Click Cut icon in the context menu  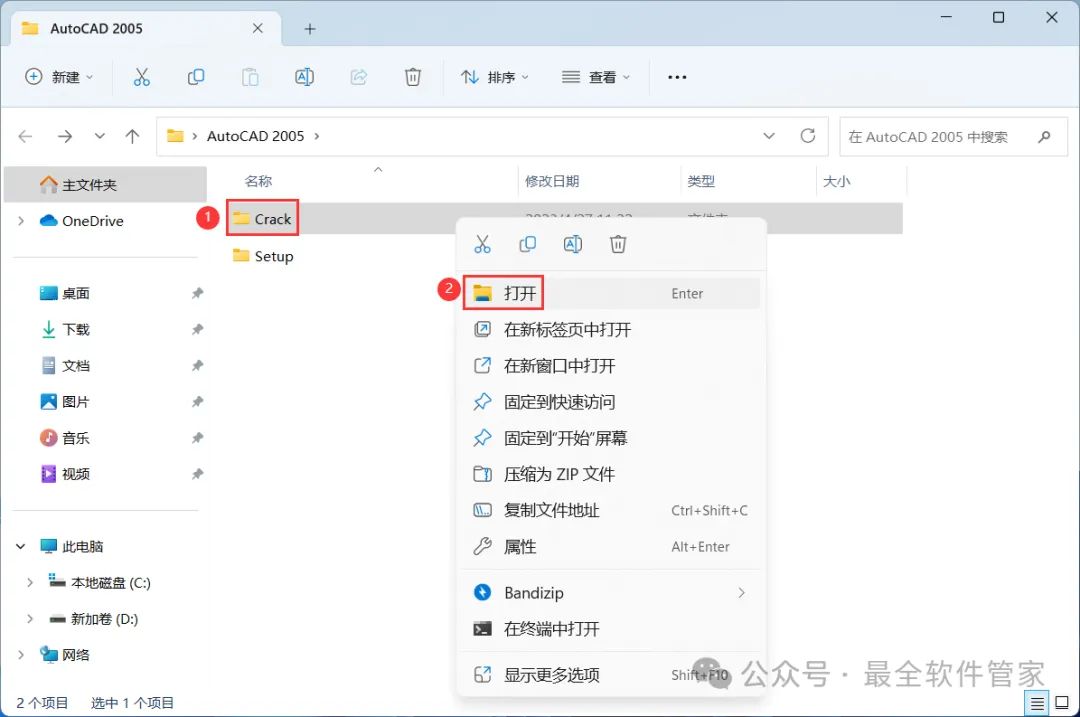tap(482, 245)
